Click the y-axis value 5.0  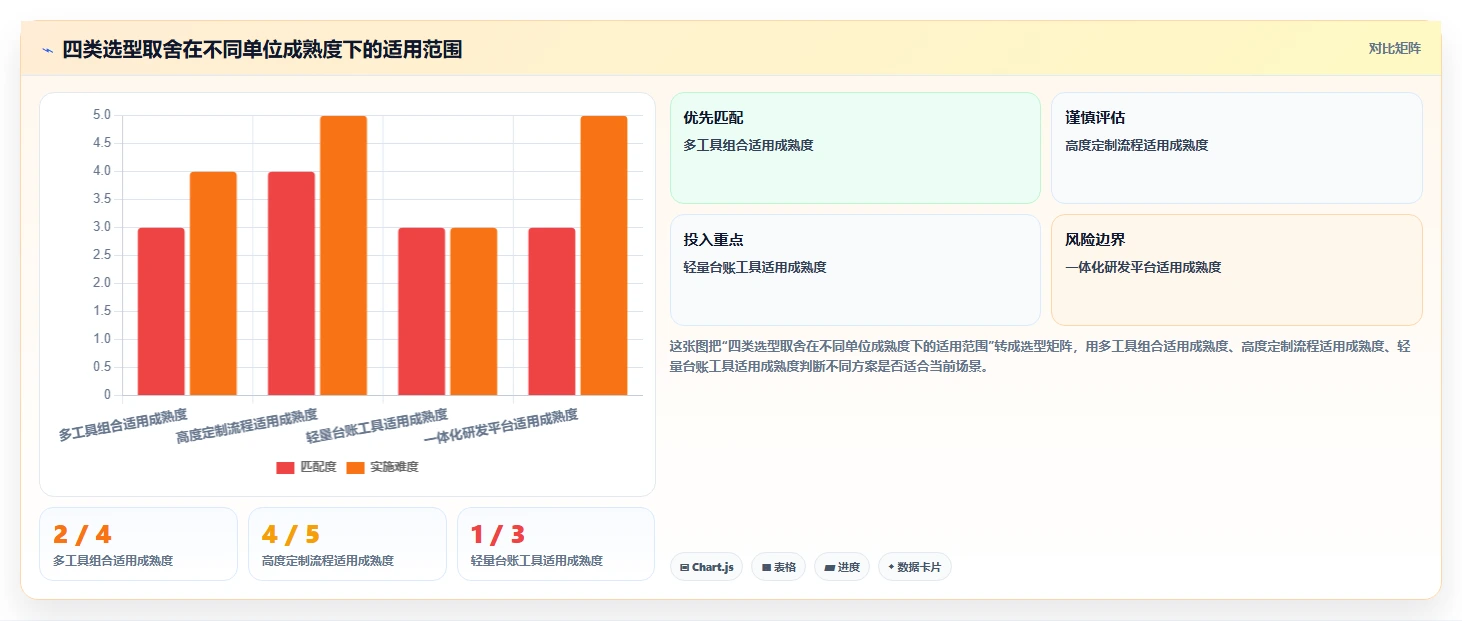coord(101,115)
